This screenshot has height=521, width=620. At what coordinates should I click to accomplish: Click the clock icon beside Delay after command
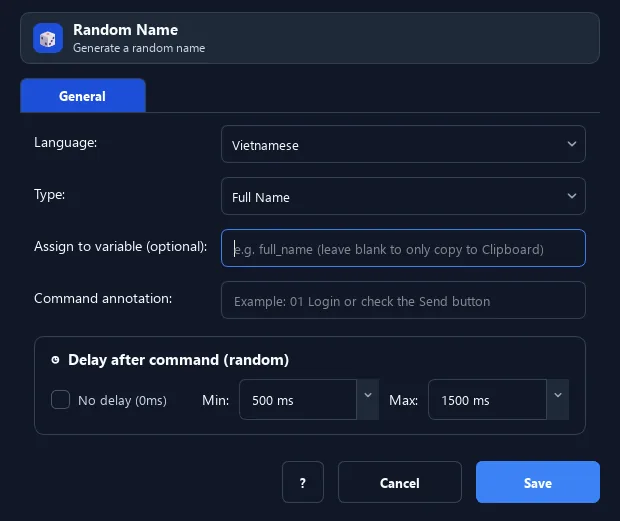pos(55,360)
